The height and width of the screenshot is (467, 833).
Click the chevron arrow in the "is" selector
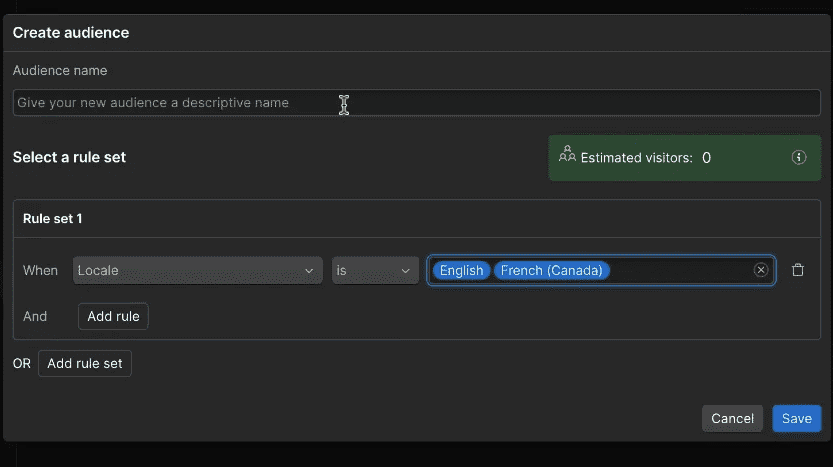coord(405,271)
